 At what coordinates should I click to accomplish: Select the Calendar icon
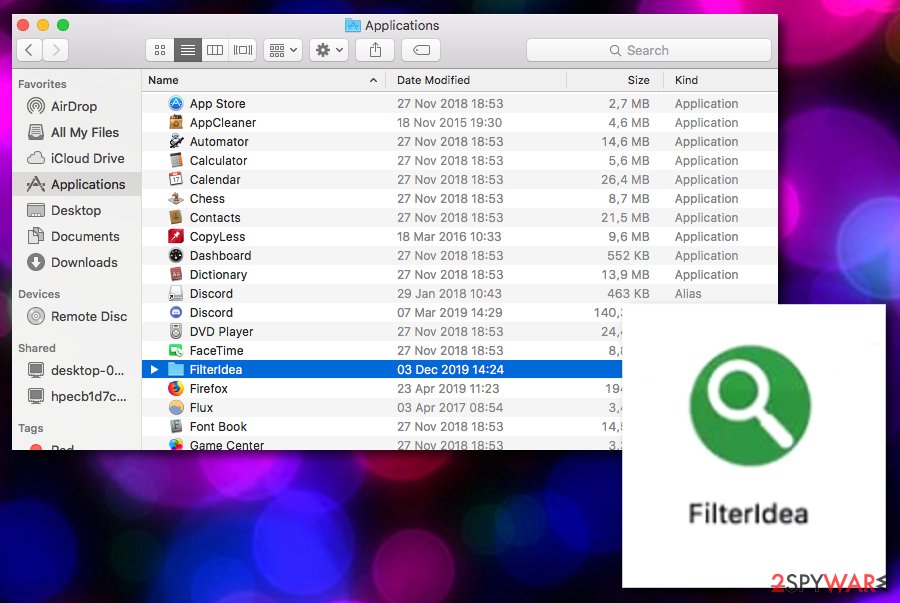(x=176, y=179)
